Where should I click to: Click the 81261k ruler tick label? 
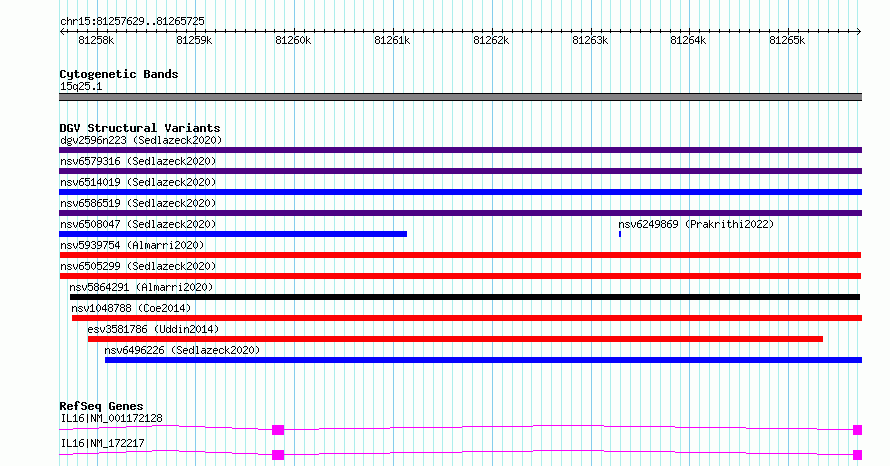[x=392, y=40]
